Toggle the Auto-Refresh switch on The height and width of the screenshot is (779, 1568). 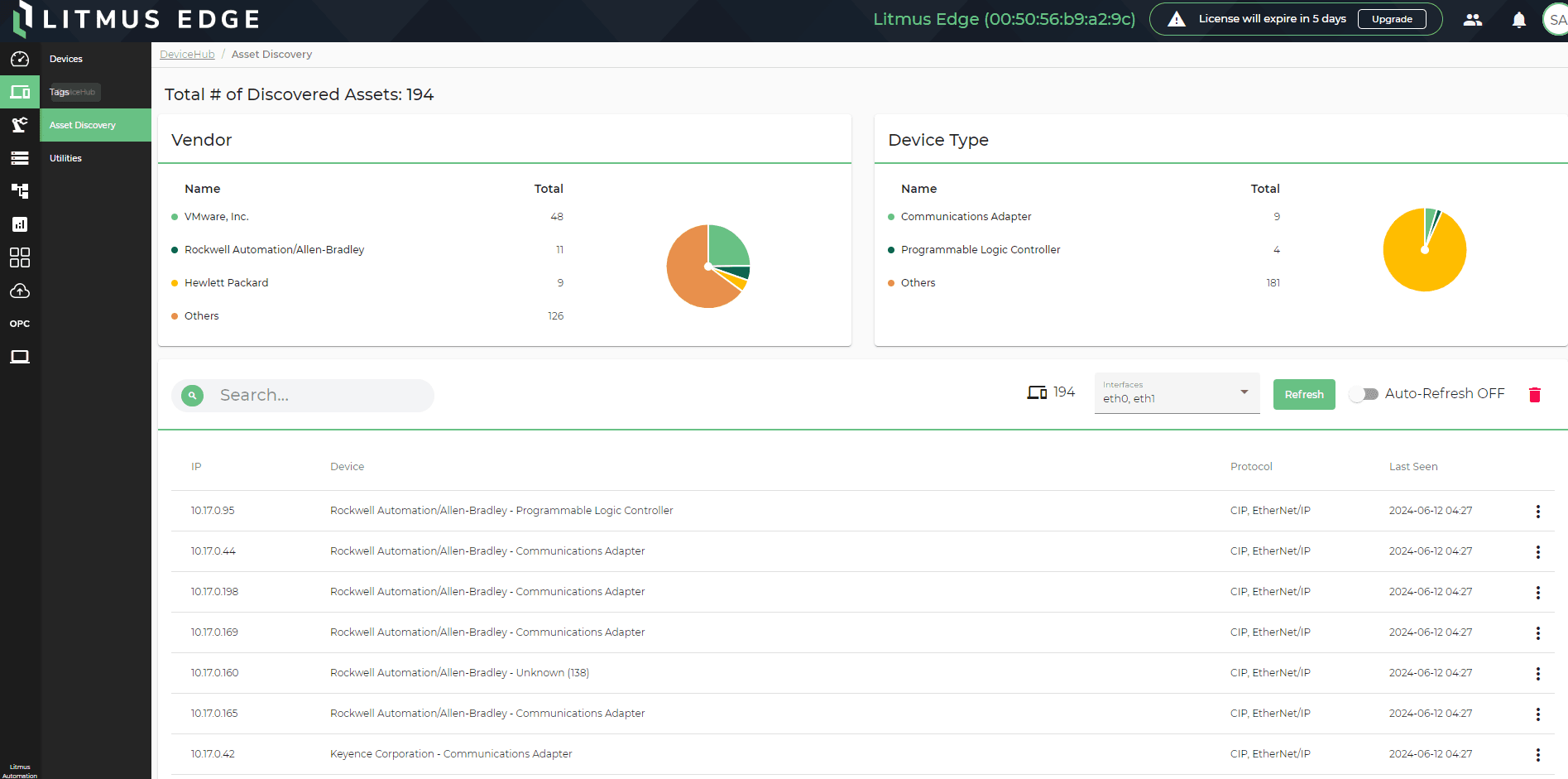[1363, 394]
